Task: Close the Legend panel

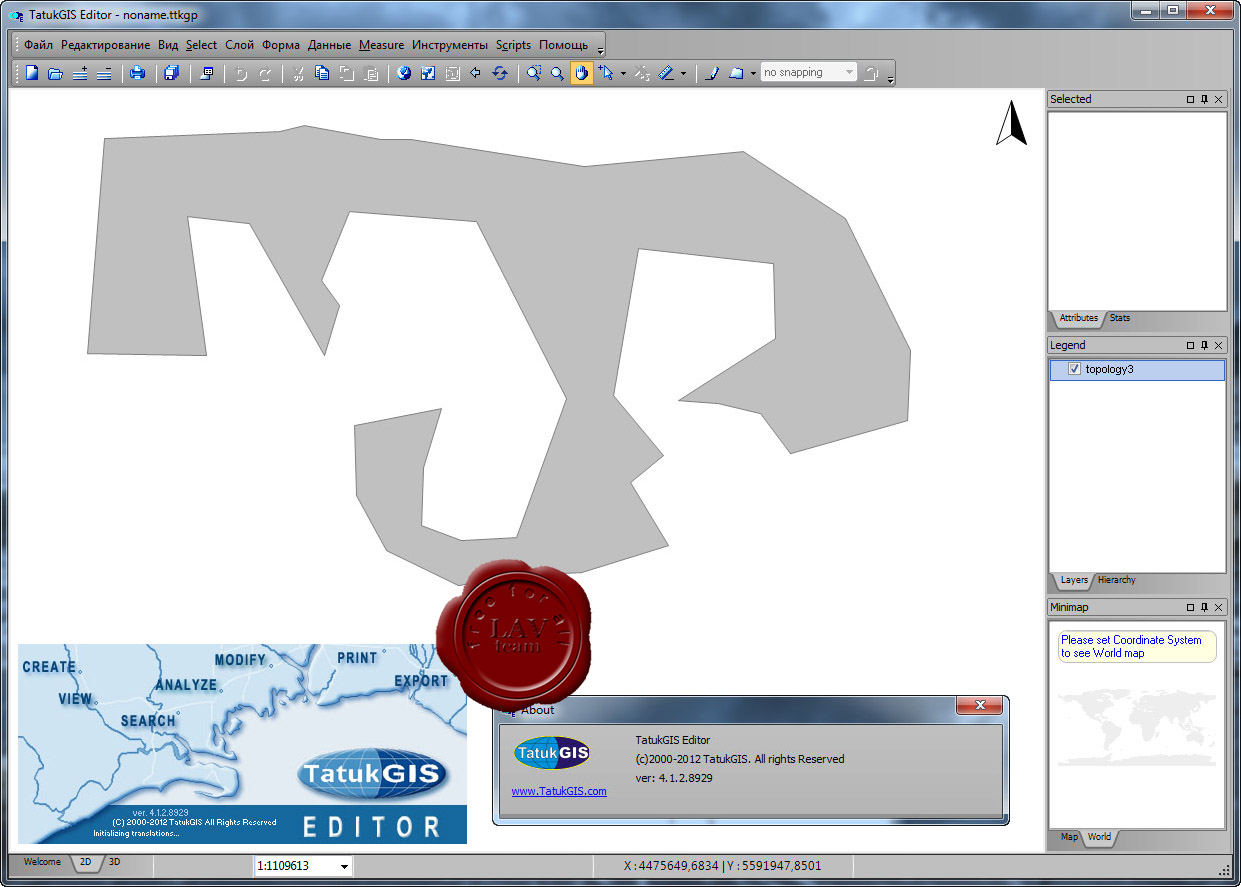Action: tap(1218, 345)
